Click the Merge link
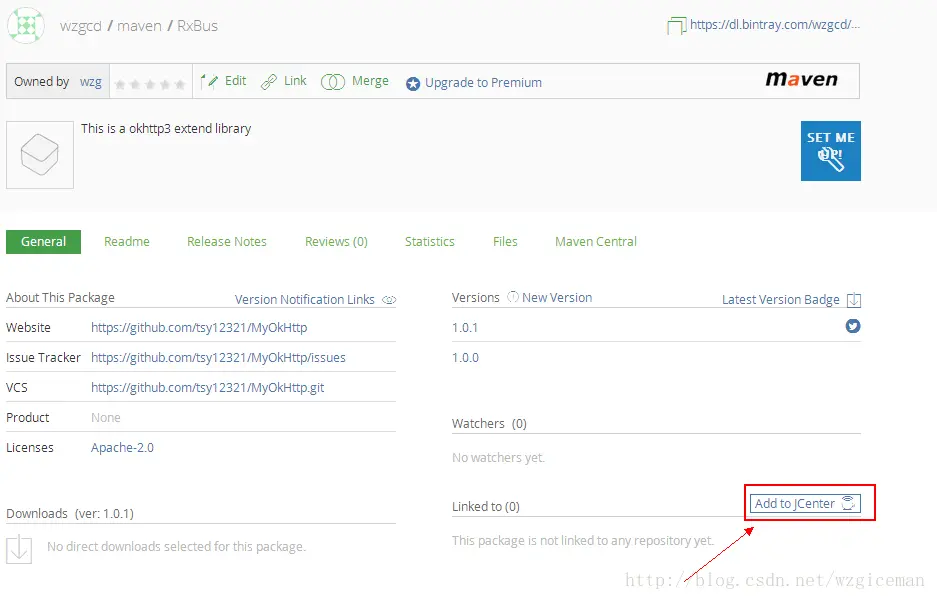 tap(370, 81)
